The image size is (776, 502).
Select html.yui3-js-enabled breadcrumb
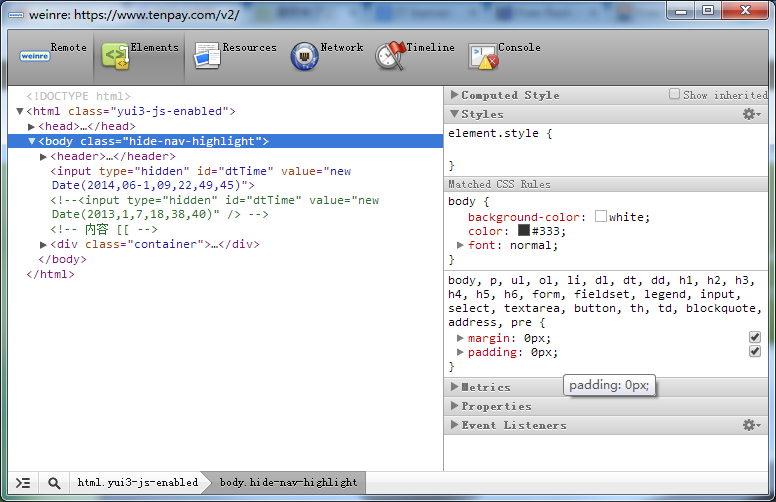point(137,483)
